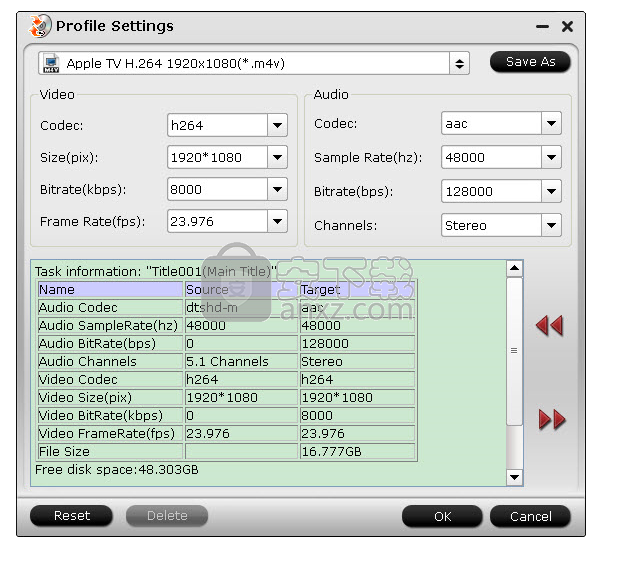Viewport: 618px width, 567px height.
Task: Expand the Channels dropdown
Action: (x=551, y=225)
